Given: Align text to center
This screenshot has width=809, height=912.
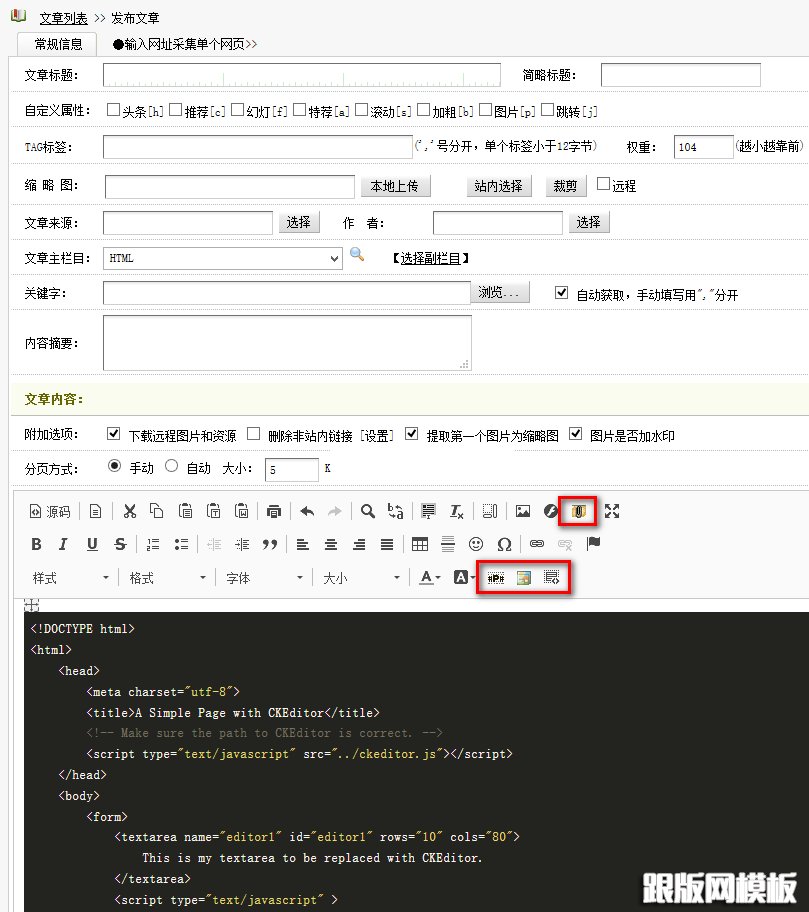Looking at the screenshot, I should (331, 544).
